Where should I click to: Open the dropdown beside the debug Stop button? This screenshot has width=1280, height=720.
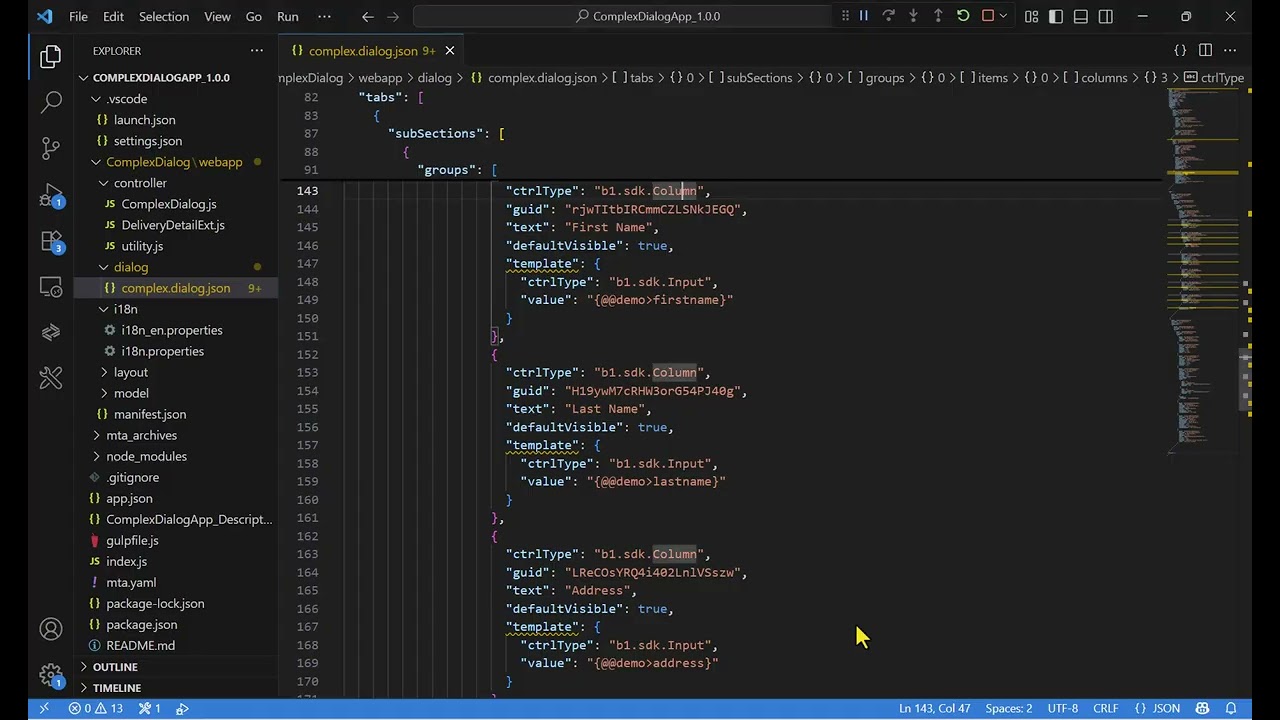[1003, 16]
